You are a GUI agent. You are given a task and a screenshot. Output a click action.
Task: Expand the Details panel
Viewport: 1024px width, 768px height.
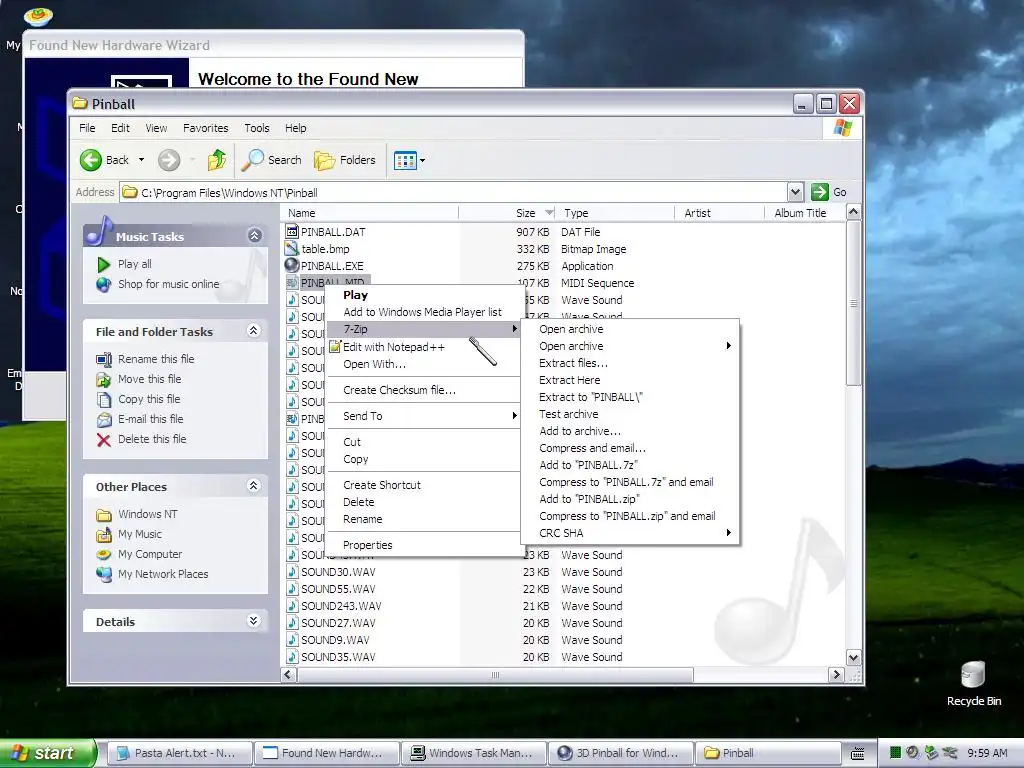[x=253, y=621]
